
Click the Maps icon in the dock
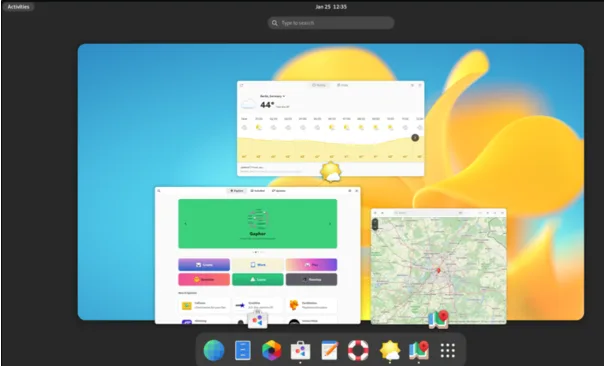coord(419,350)
